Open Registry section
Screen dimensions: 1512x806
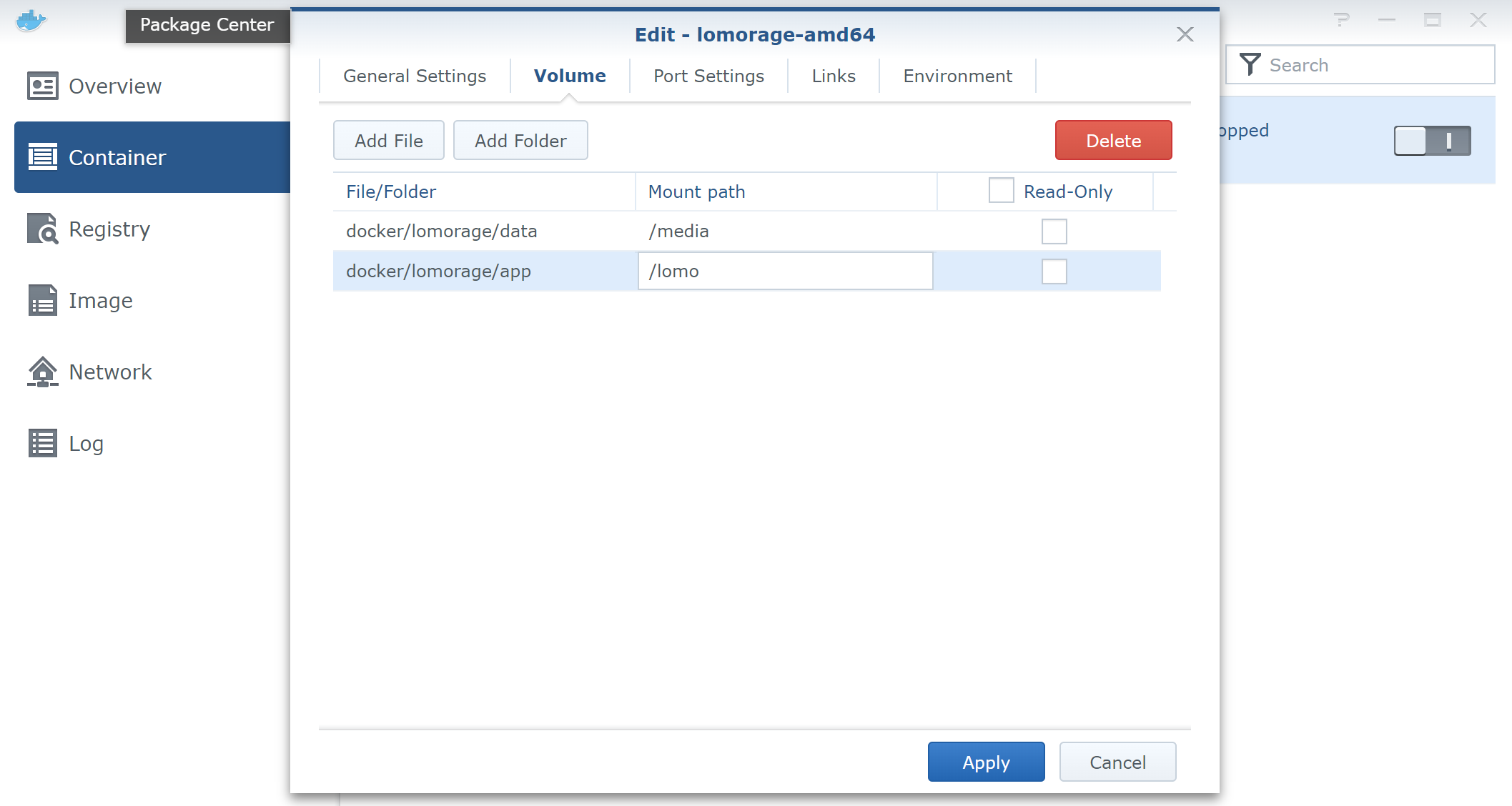[x=152, y=229]
